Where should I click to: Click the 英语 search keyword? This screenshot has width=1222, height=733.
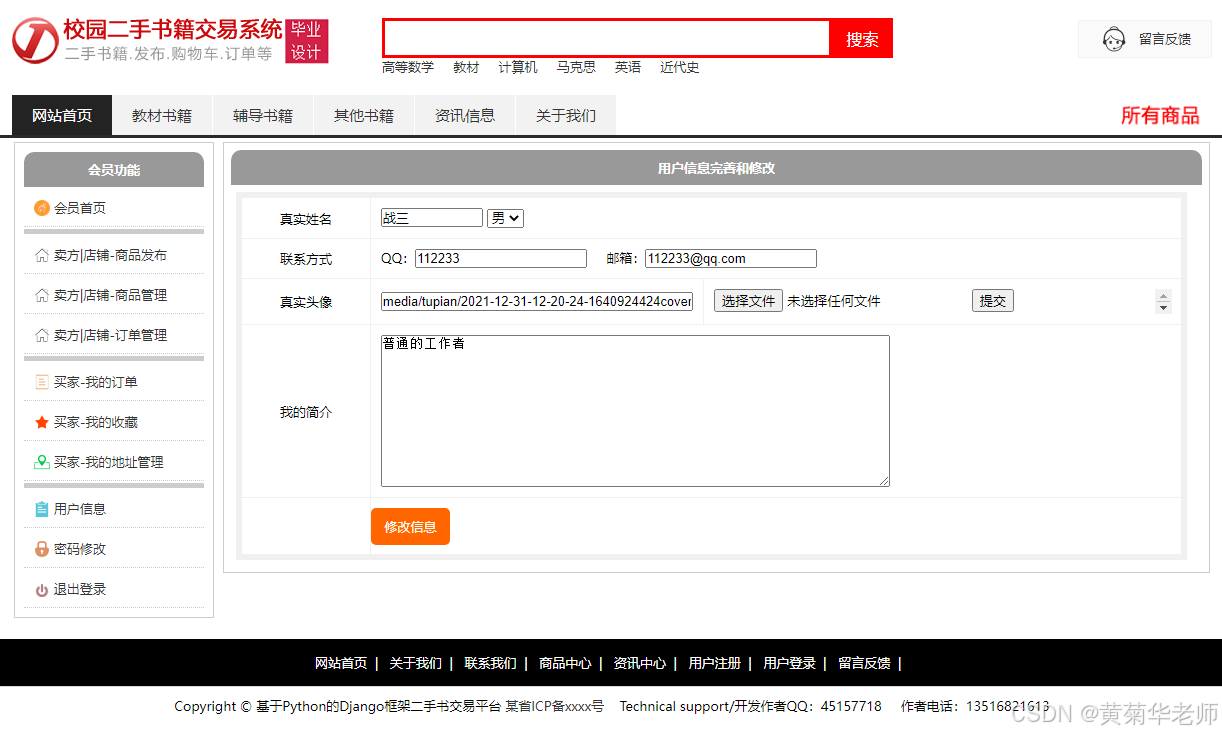pos(628,67)
